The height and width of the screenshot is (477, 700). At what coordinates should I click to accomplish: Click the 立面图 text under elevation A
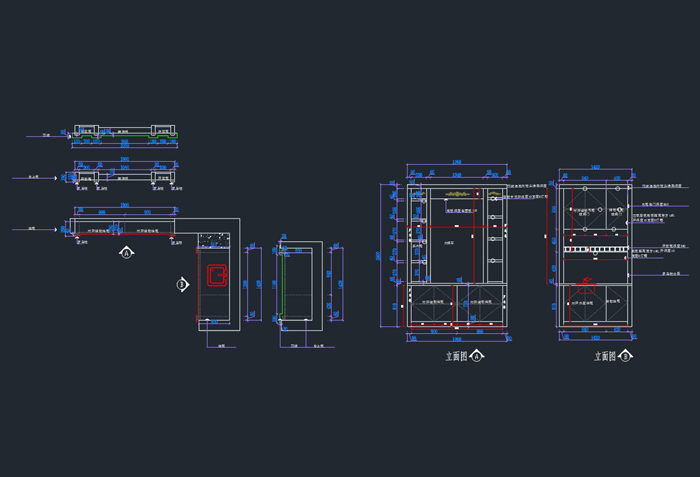[457, 356]
